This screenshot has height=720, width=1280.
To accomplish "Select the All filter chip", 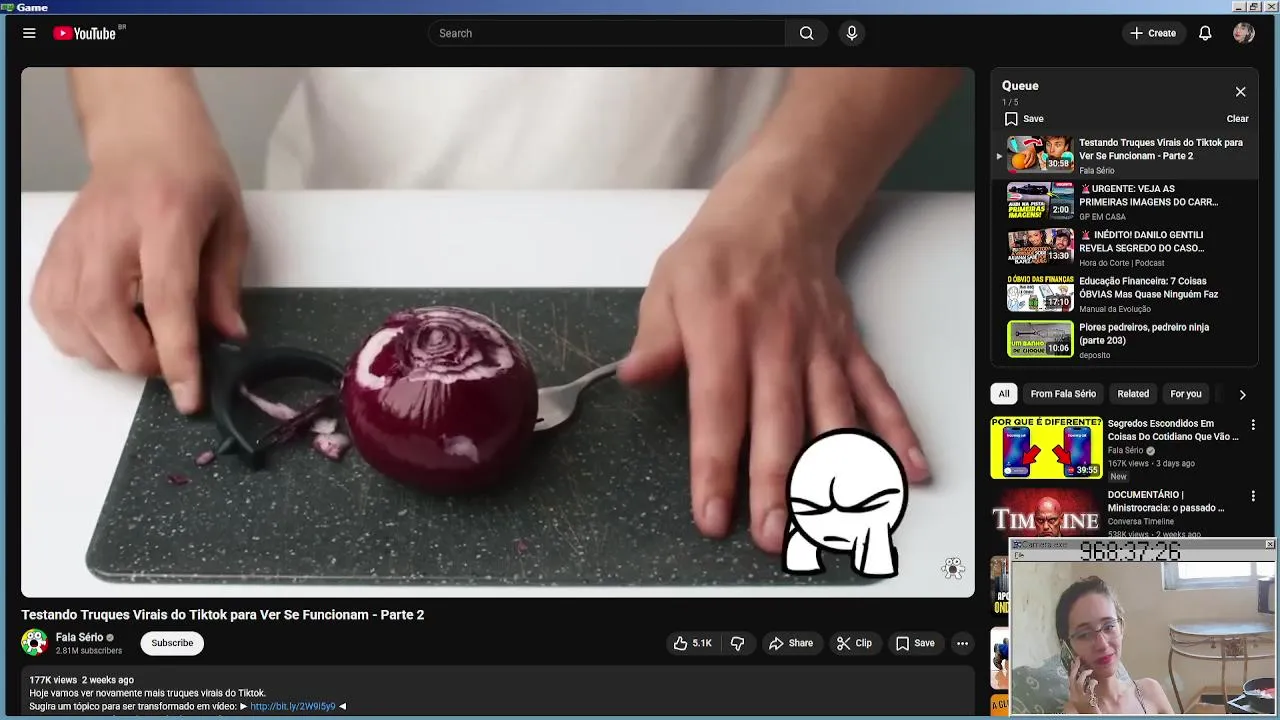I will (1004, 394).
